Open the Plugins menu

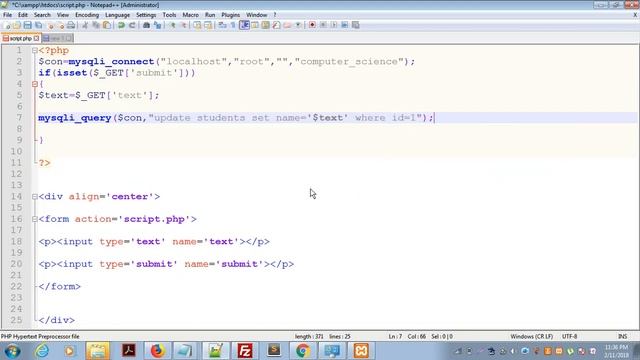coord(231,15)
